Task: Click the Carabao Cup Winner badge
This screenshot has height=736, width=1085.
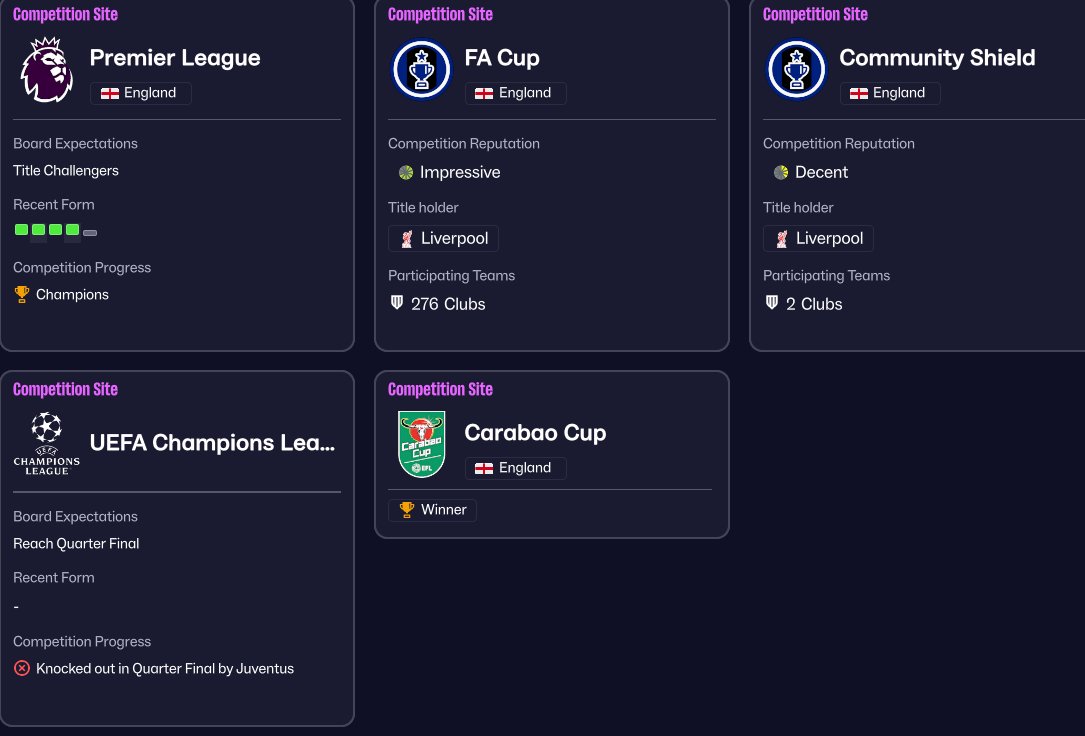Action: pyautogui.click(x=433, y=510)
